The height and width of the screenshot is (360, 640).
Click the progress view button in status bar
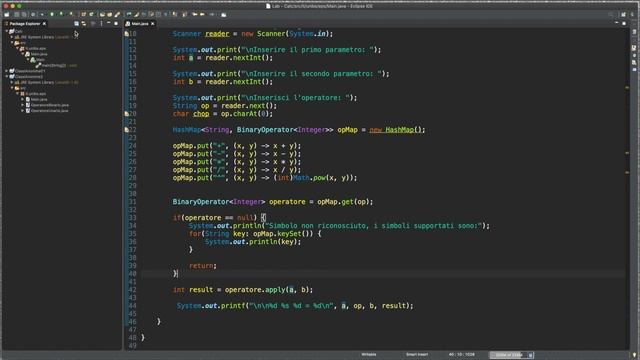[530, 355]
